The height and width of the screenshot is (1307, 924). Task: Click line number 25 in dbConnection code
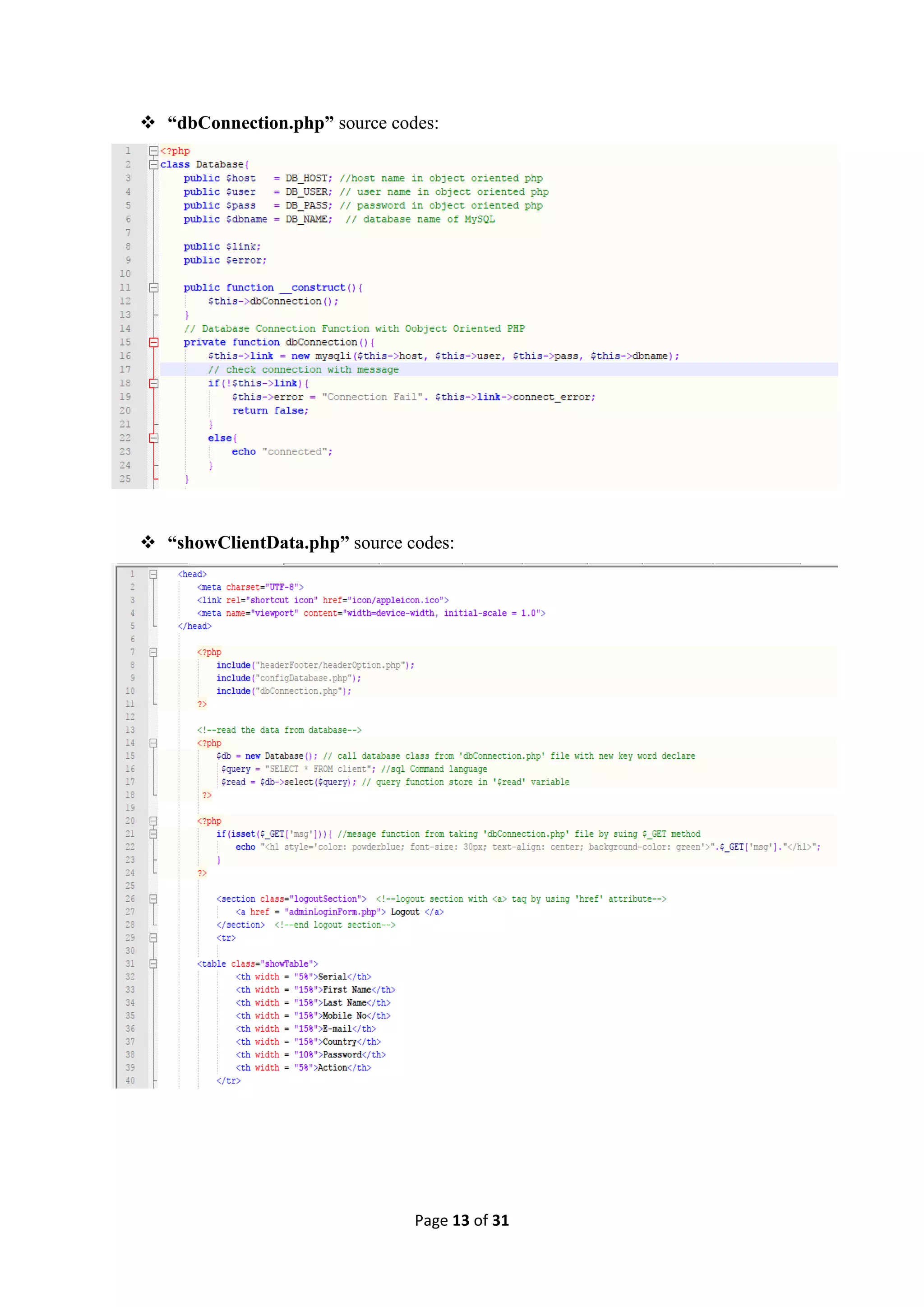pos(125,479)
